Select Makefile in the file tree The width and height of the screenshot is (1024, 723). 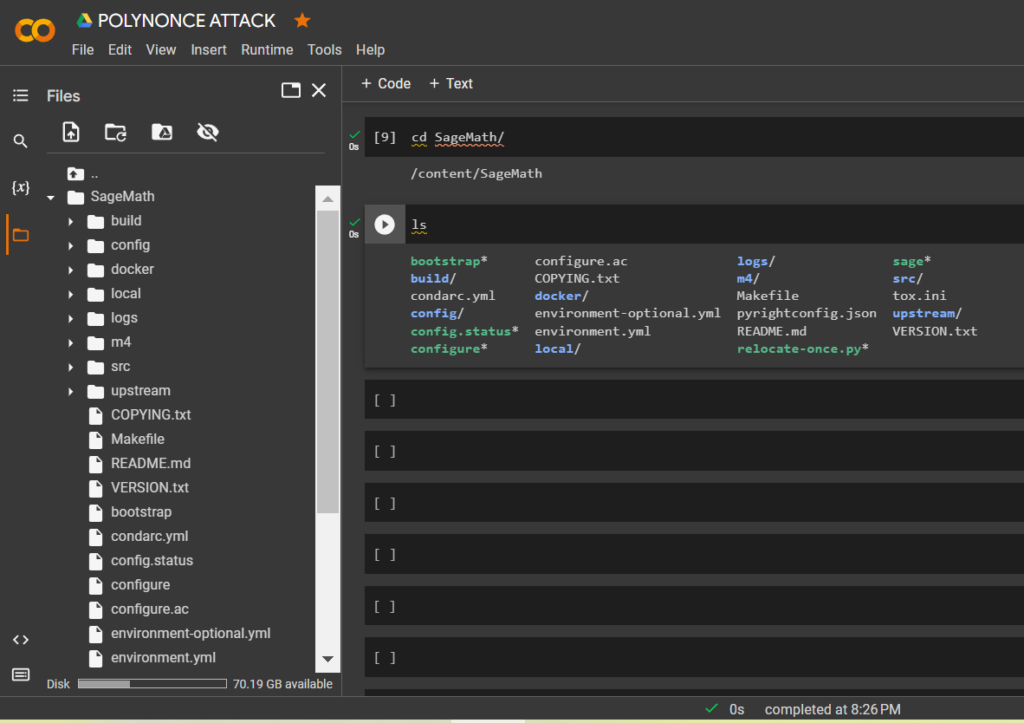click(x=137, y=439)
